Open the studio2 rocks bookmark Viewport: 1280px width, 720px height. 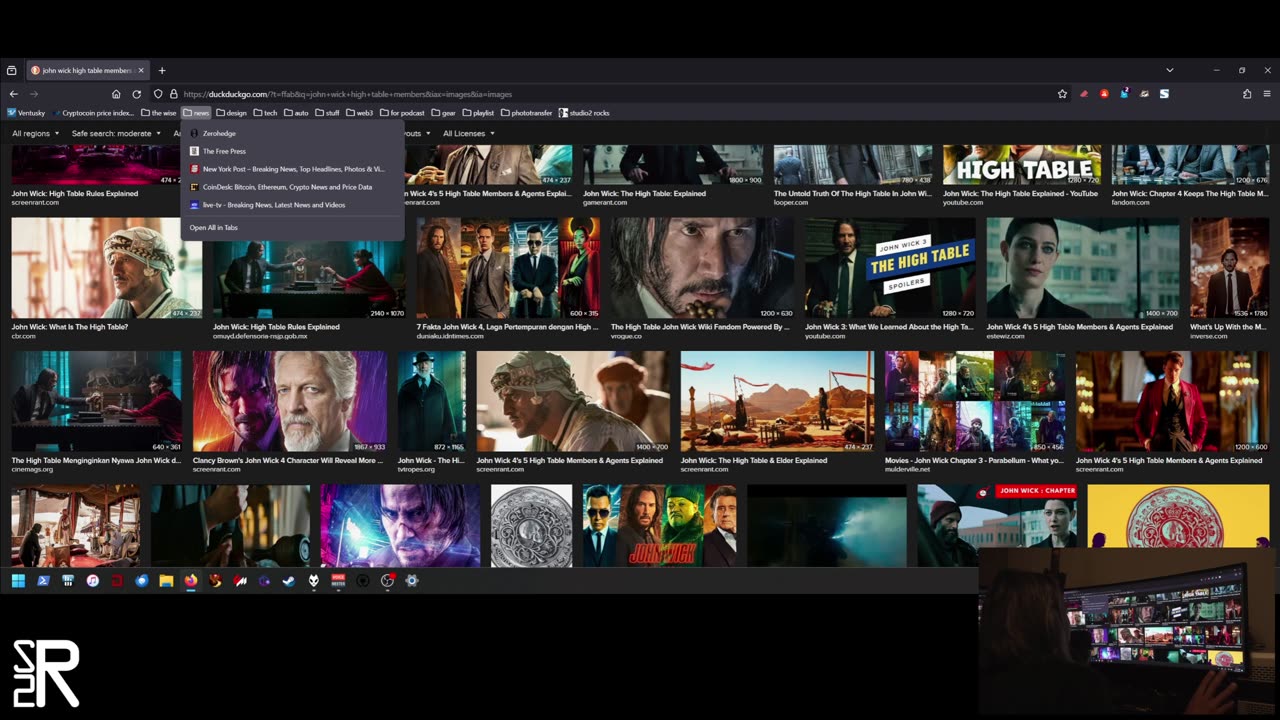click(x=584, y=113)
